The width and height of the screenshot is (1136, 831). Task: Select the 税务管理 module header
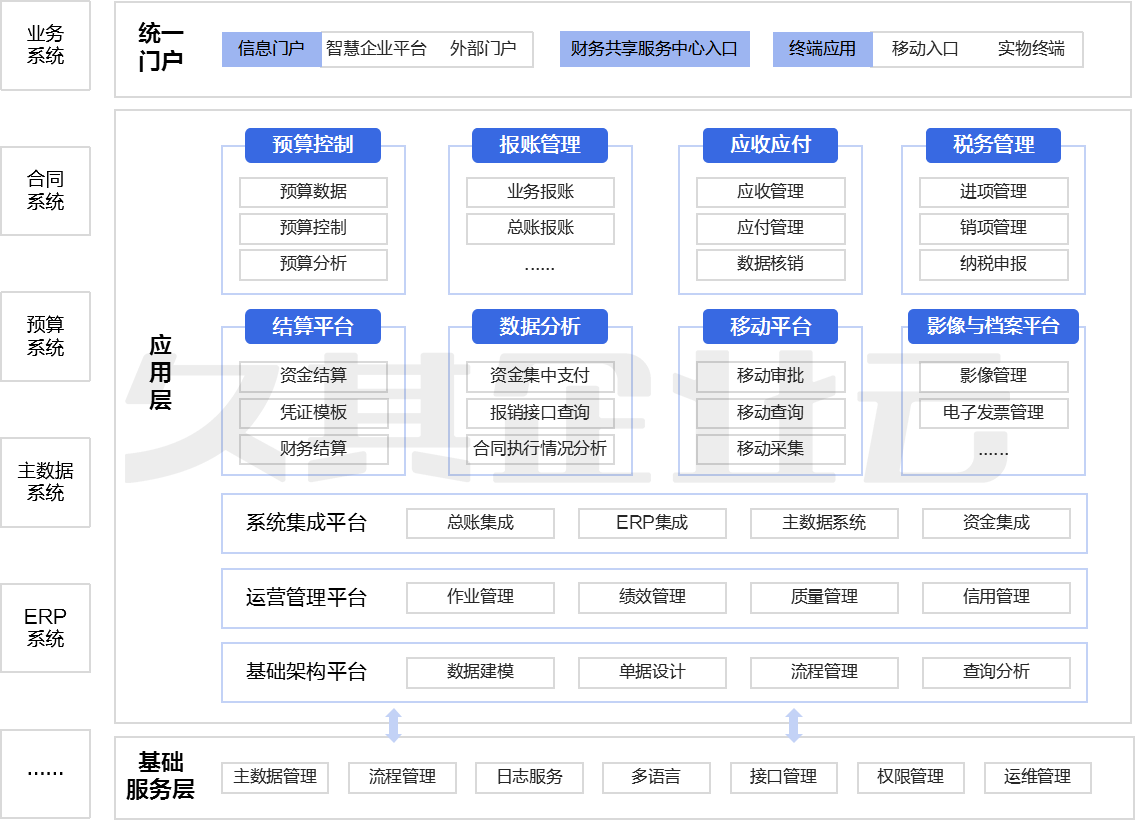(x=993, y=145)
